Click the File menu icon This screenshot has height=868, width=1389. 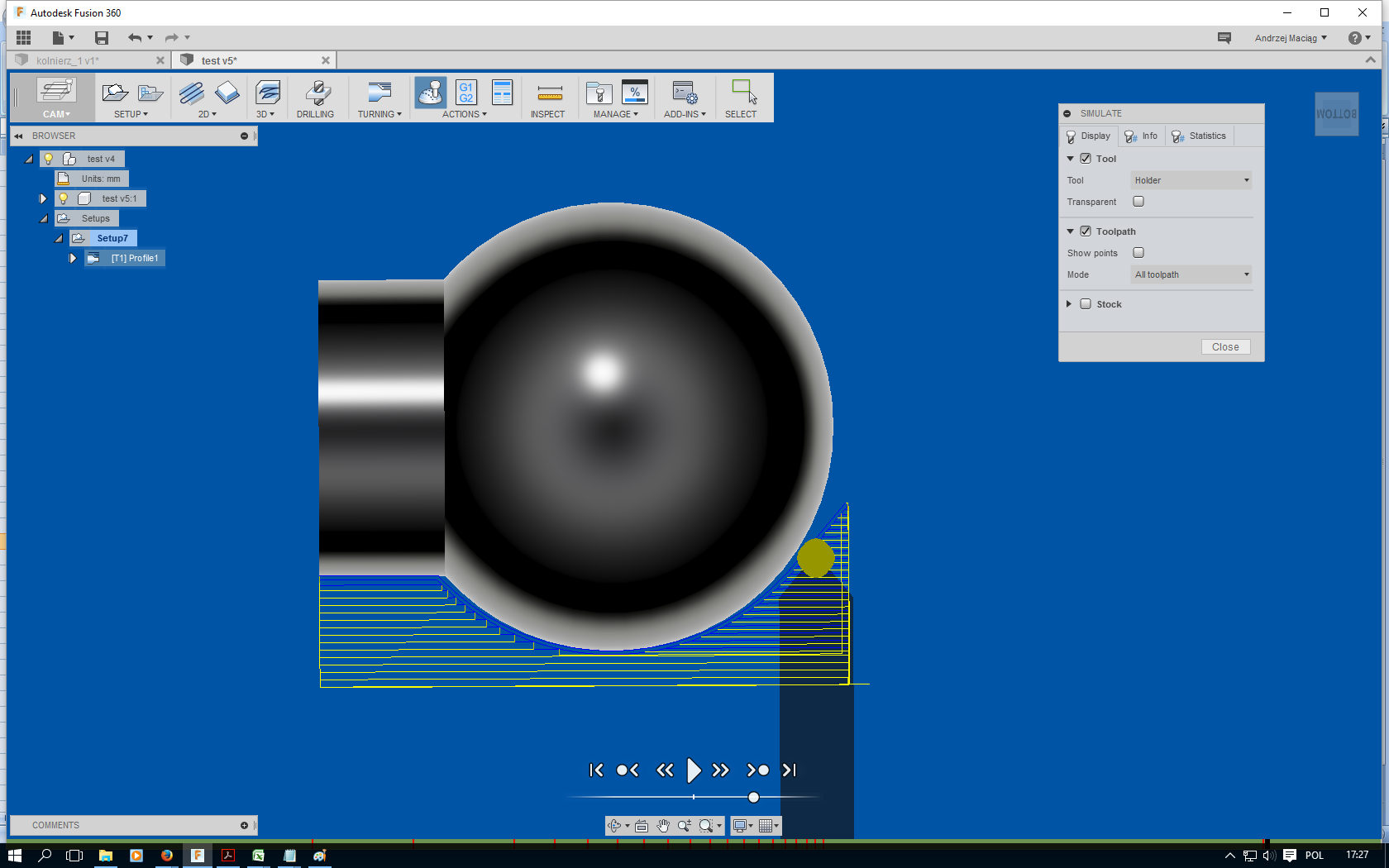click(63, 37)
